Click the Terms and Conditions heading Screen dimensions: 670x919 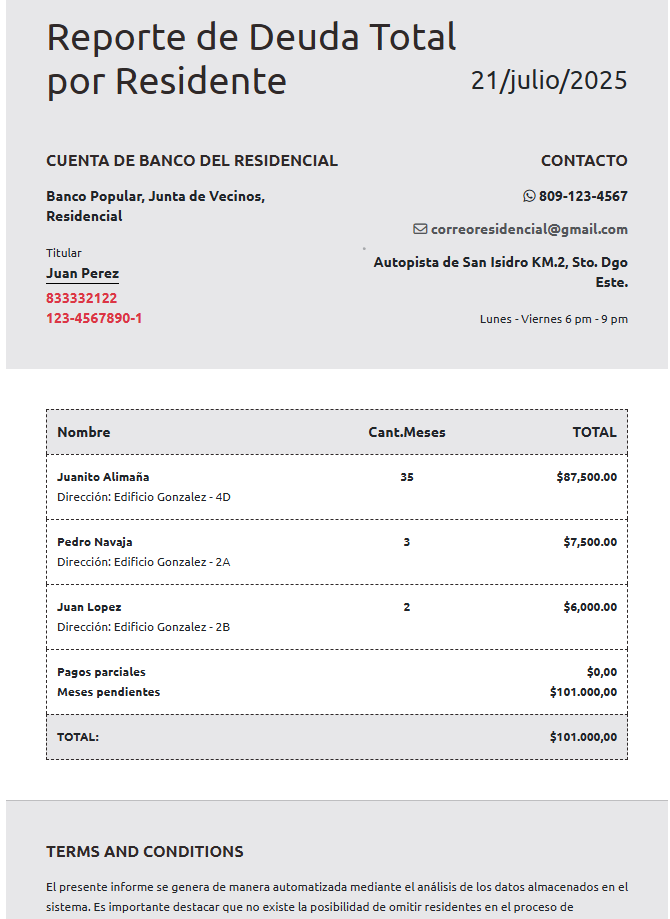[x=145, y=851]
